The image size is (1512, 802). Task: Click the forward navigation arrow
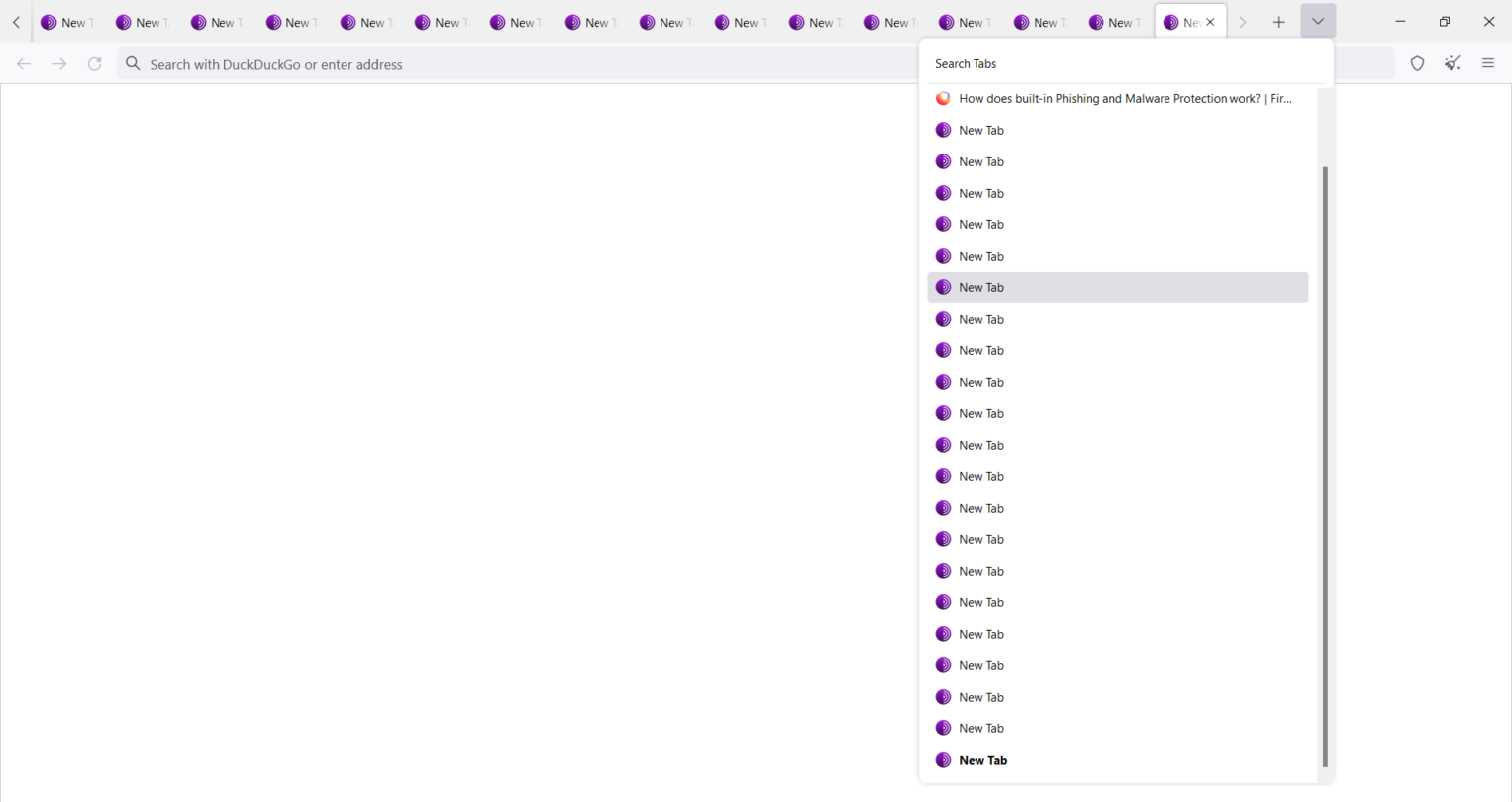(59, 62)
